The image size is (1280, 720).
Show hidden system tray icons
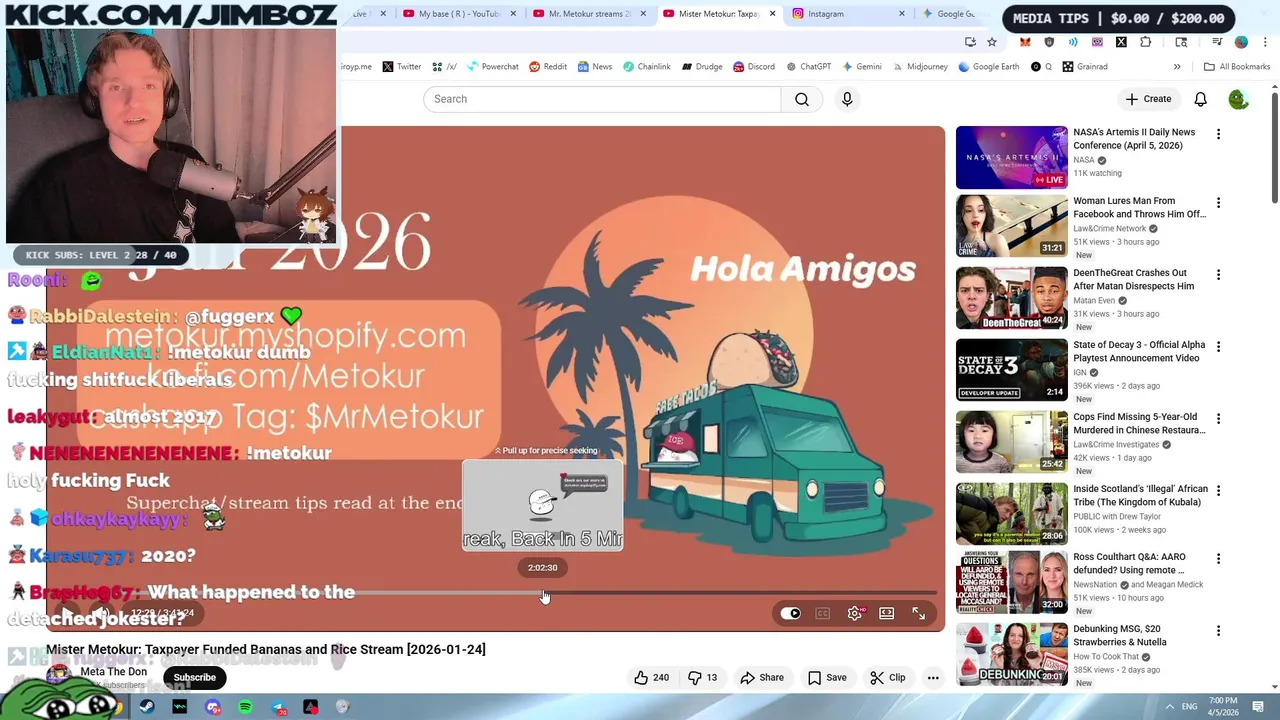1170,707
